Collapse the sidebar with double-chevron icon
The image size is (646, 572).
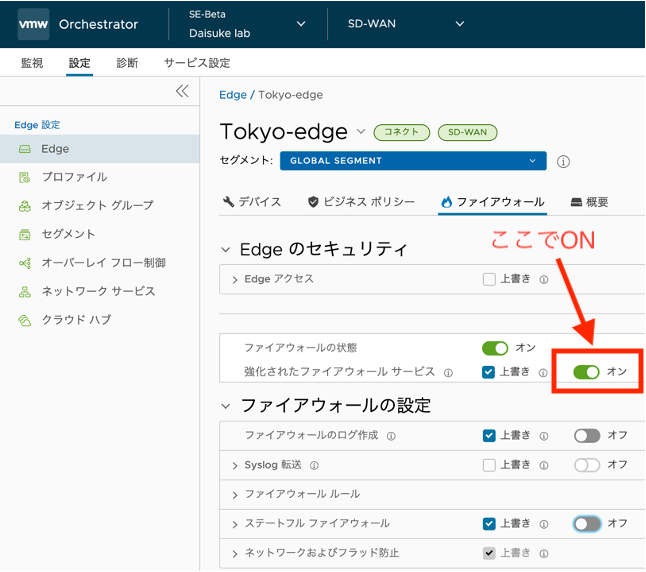pyautogui.click(x=182, y=91)
